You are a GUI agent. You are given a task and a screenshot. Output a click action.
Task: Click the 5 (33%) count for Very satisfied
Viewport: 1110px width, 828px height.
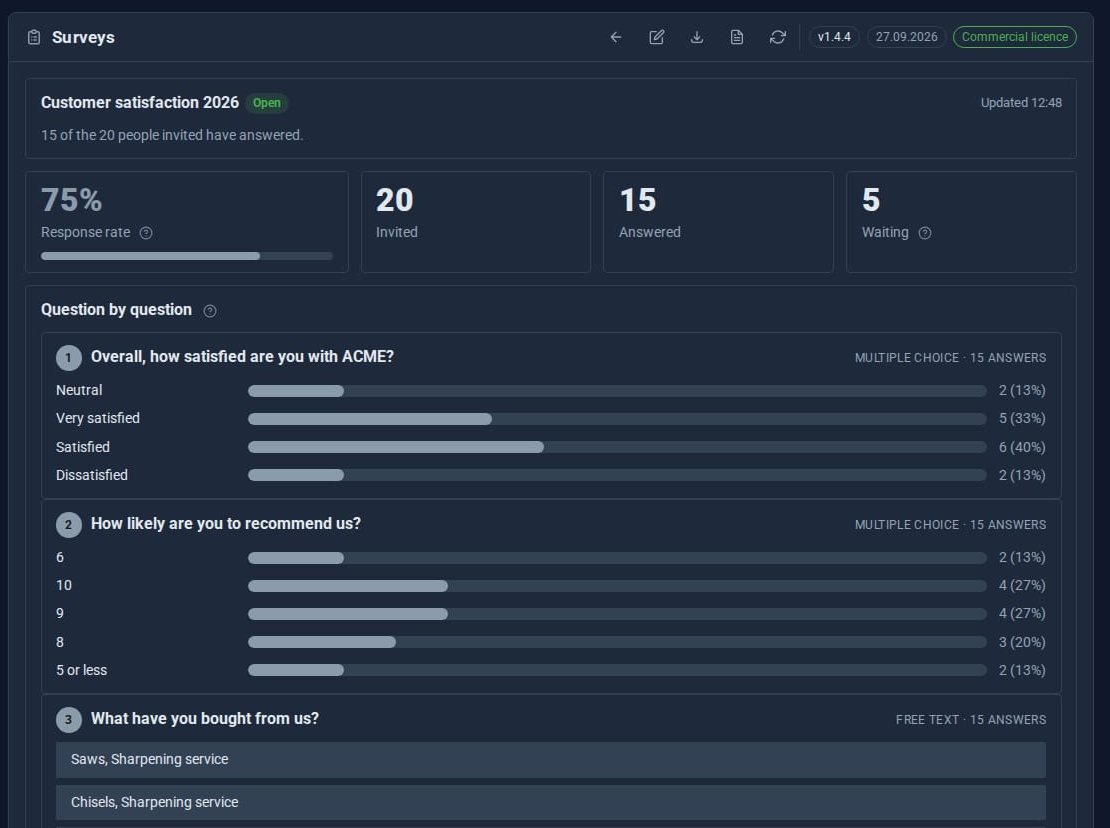click(x=1022, y=419)
